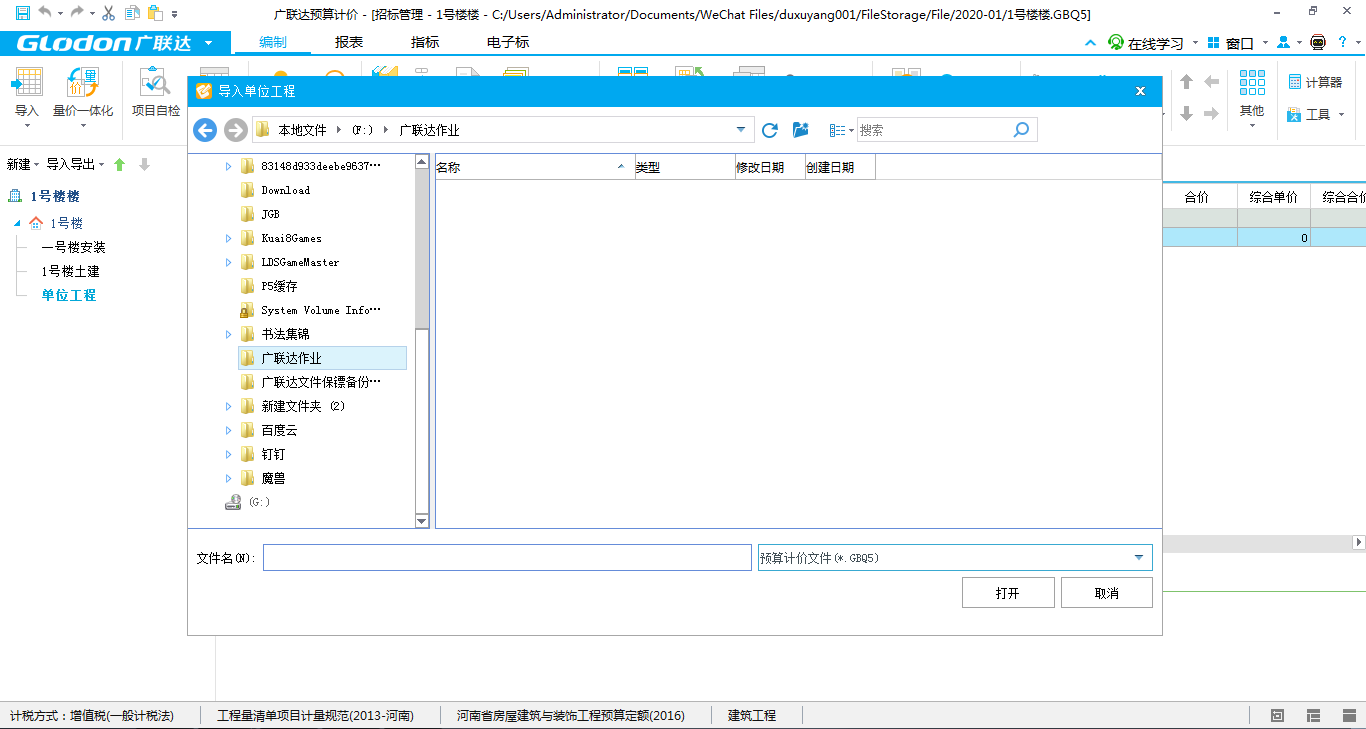The width and height of the screenshot is (1366, 729).
Task: Click the gray move-down arrow in ribbon
Action: [1187, 114]
